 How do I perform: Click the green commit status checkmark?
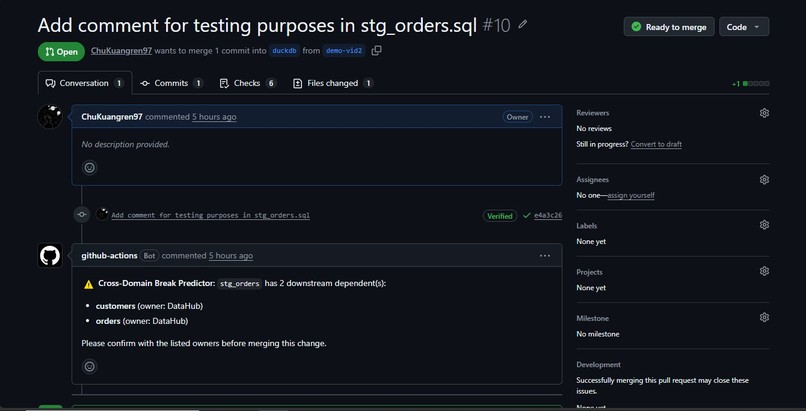(526, 216)
